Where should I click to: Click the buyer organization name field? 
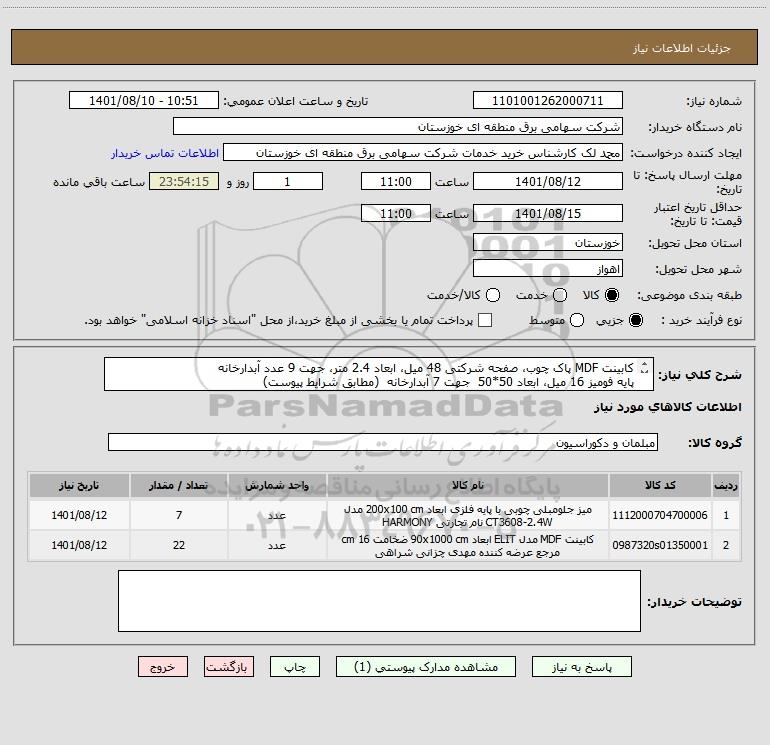[398, 127]
